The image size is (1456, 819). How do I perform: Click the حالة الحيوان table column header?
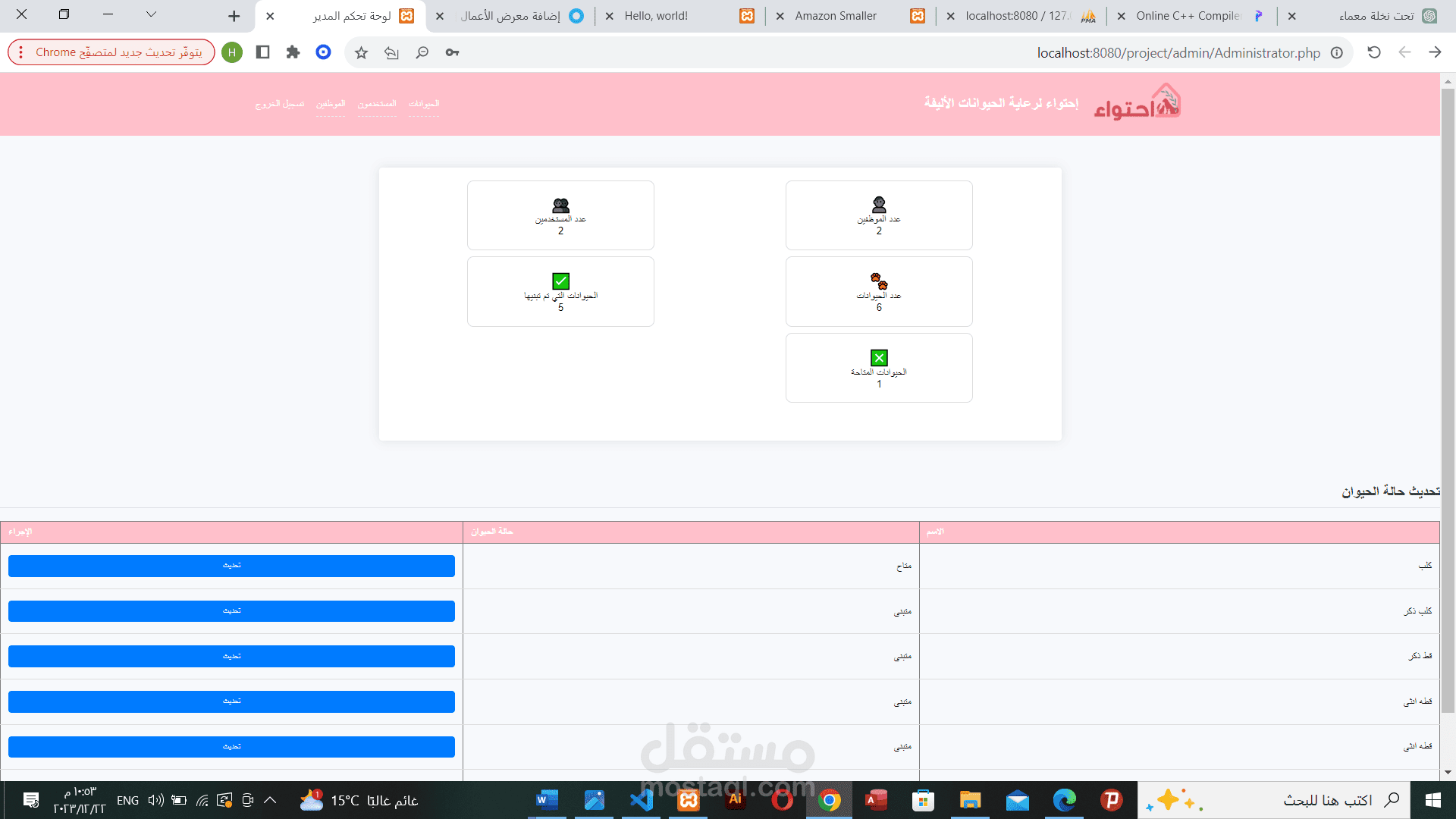coord(691,532)
